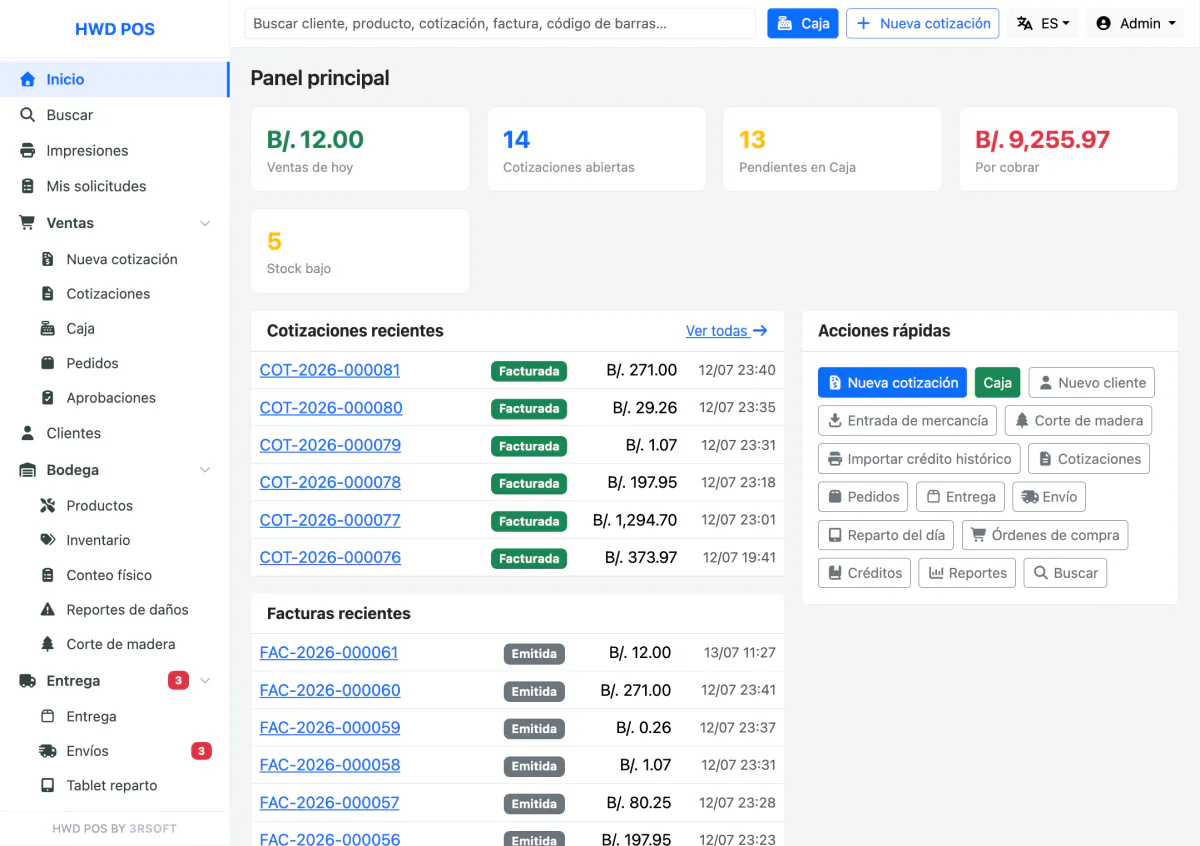
Task: Click the Reparto del día button
Action: 886,535
